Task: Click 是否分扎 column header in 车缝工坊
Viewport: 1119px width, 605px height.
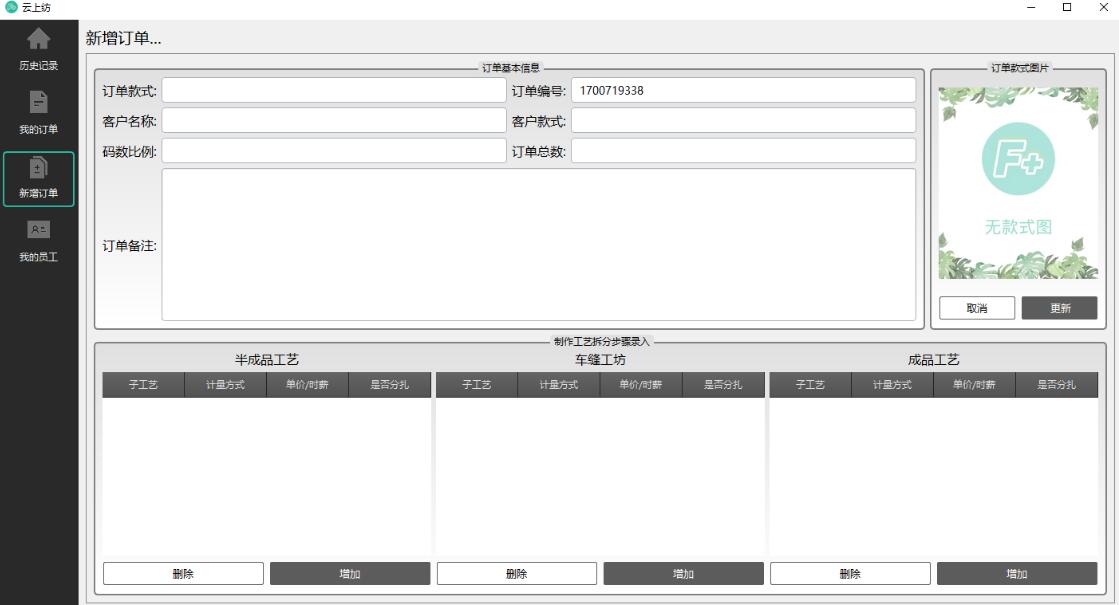Action: tap(724, 385)
